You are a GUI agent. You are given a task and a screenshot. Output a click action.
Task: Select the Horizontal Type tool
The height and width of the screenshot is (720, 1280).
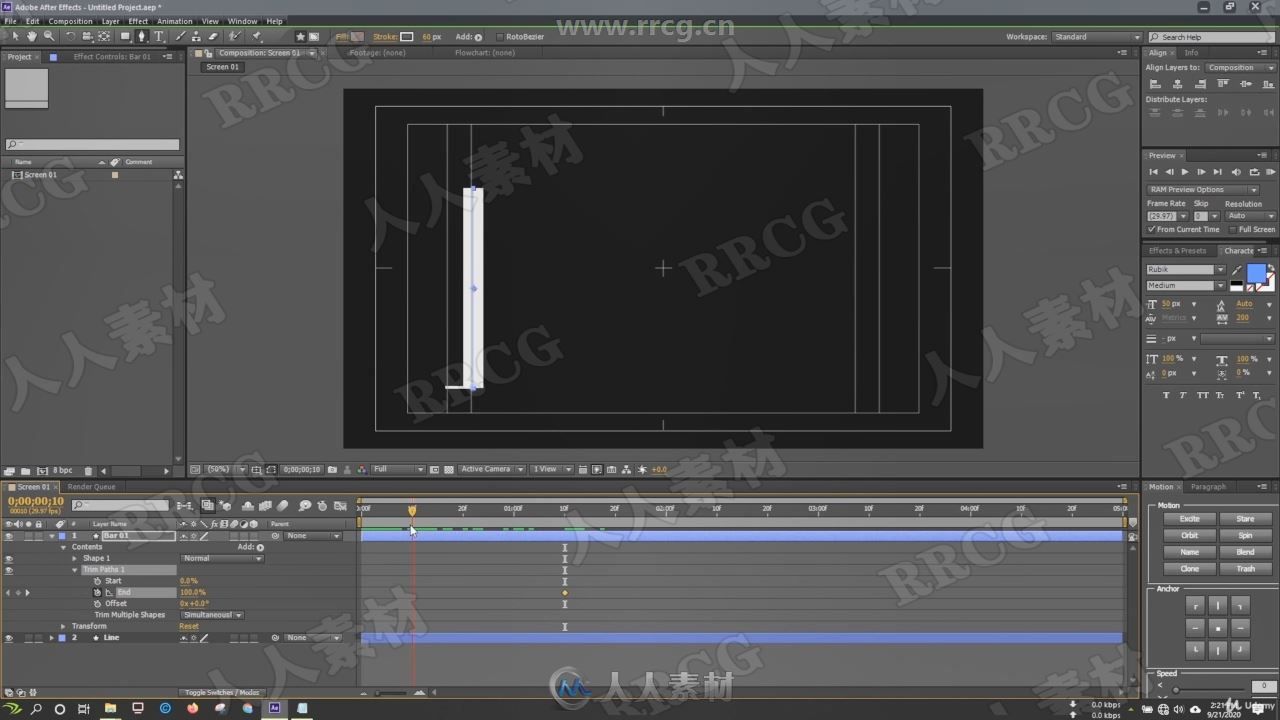click(158, 36)
